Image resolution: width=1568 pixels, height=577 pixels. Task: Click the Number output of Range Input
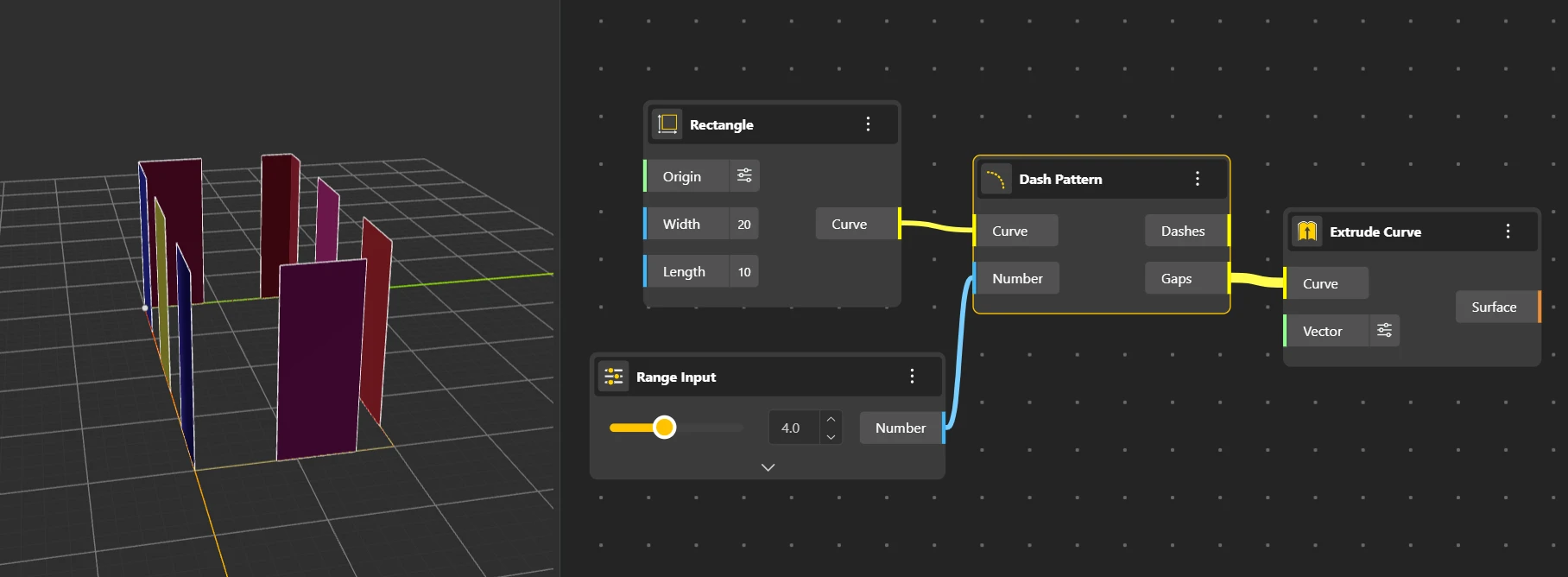[x=902, y=428]
